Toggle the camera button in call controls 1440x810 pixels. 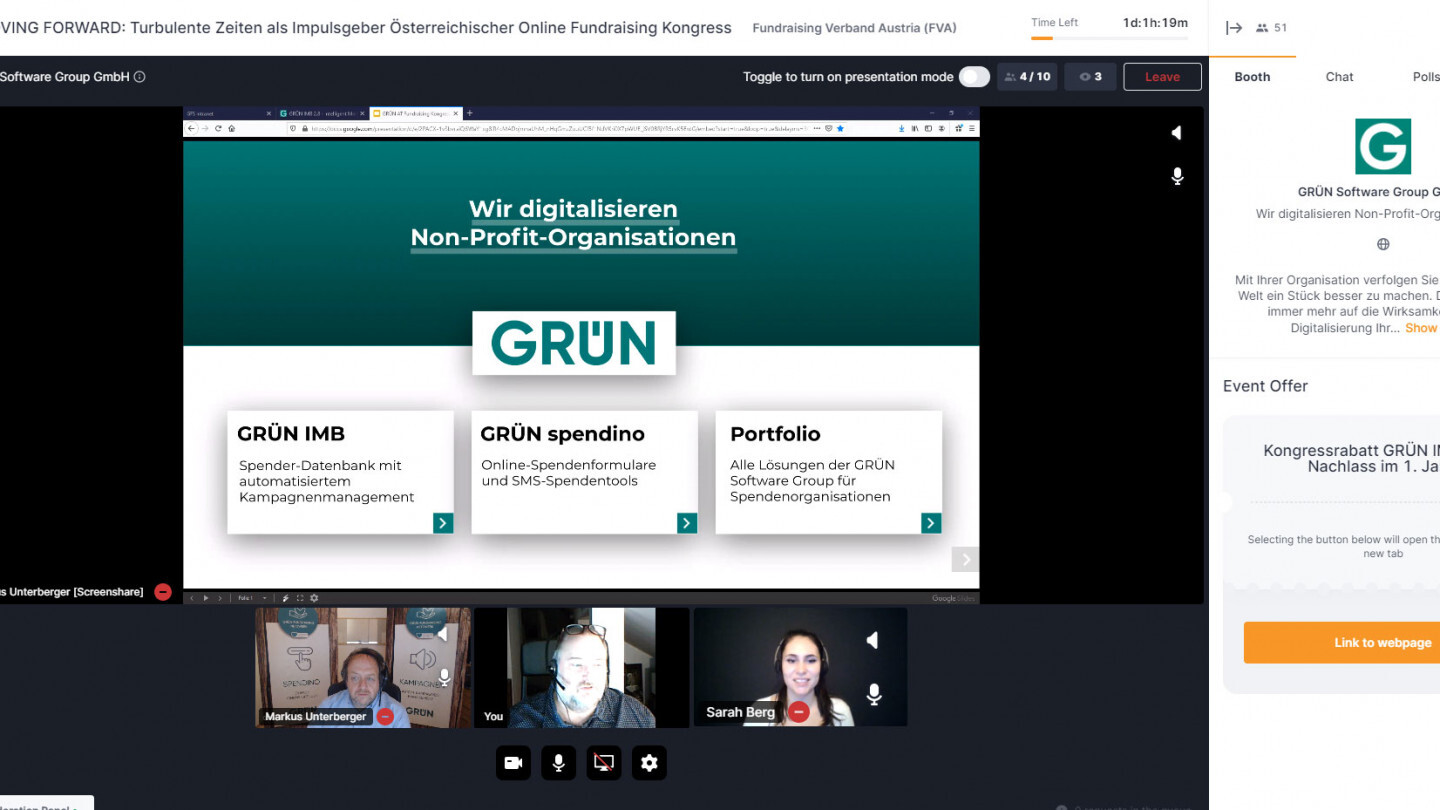pyautogui.click(x=513, y=763)
